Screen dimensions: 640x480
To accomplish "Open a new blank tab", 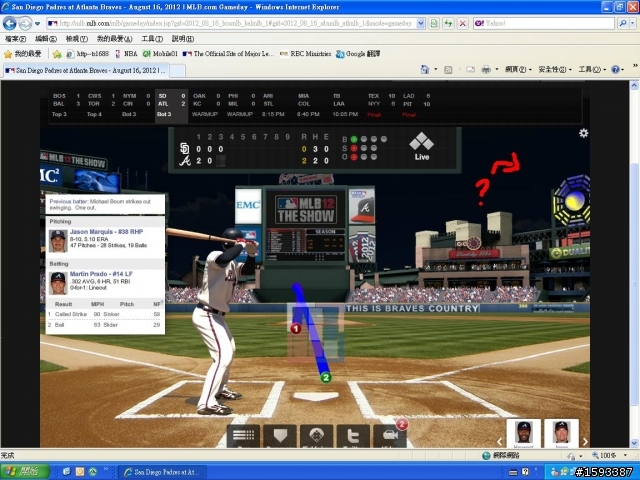I will [177, 71].
